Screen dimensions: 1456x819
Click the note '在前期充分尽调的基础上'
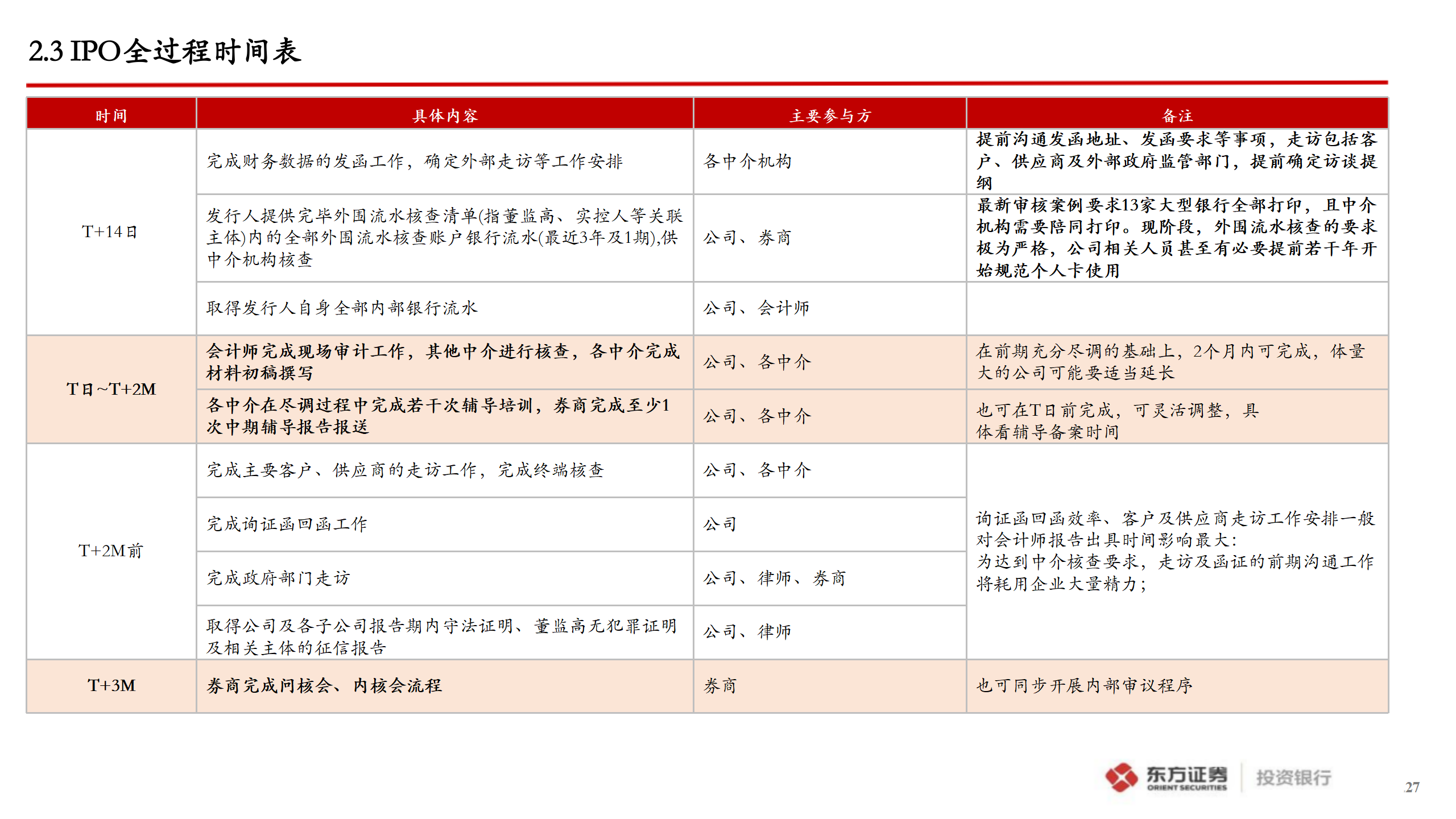click(1177, 362)
